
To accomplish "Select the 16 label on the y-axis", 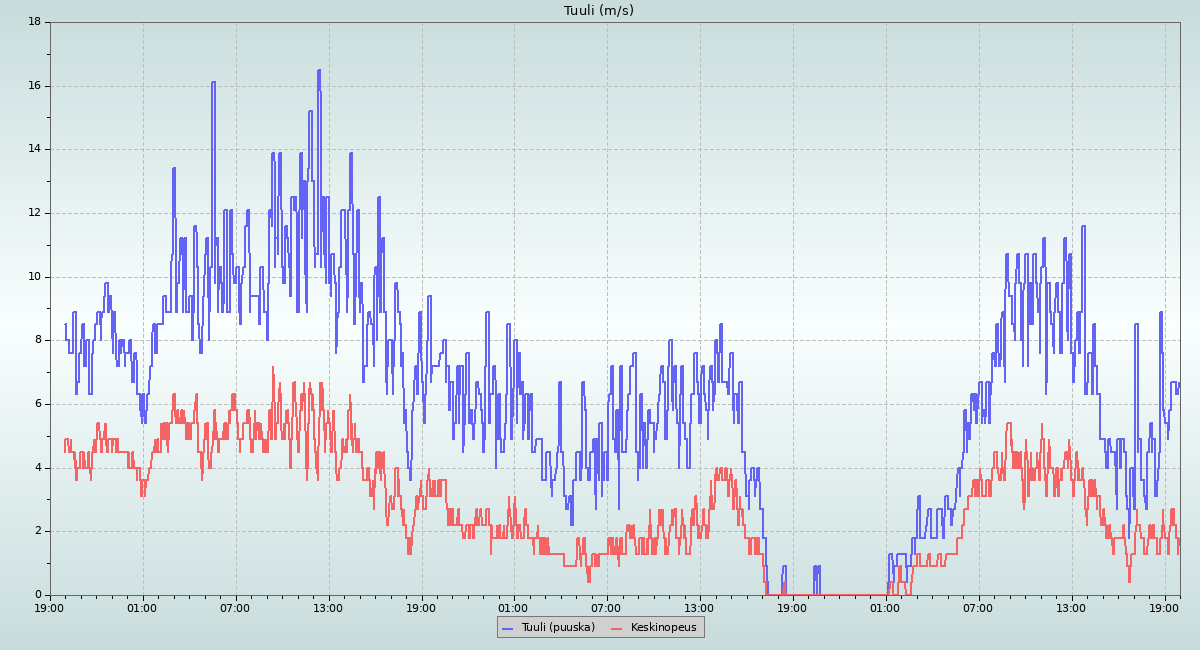I will point(34,85).
